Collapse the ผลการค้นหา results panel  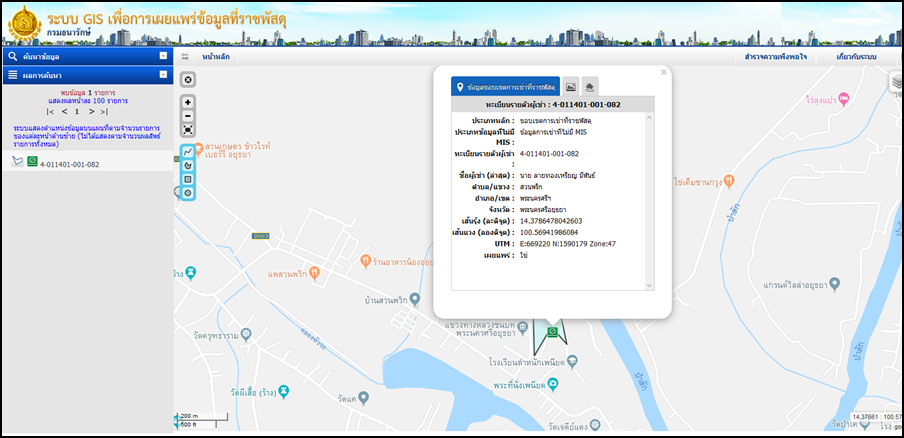[163, 74]
